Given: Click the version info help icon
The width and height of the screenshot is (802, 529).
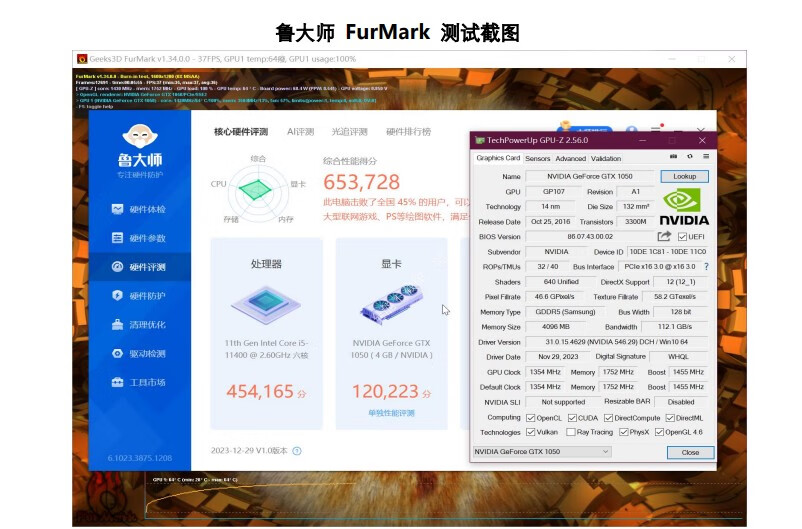Looking at the screenshot, I should coord(297,451).
